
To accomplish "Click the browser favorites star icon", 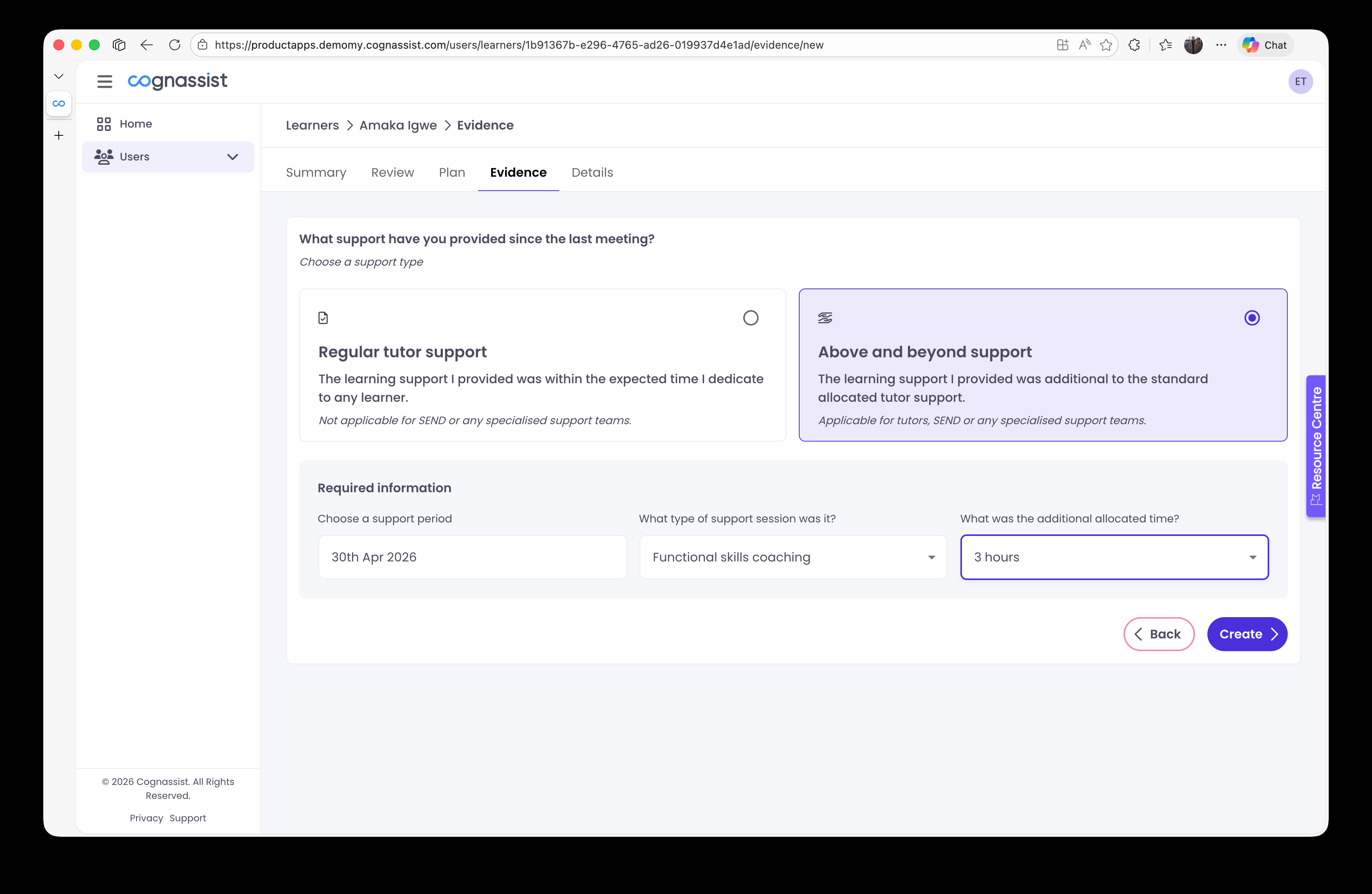I will click(x=1106, y=44).
